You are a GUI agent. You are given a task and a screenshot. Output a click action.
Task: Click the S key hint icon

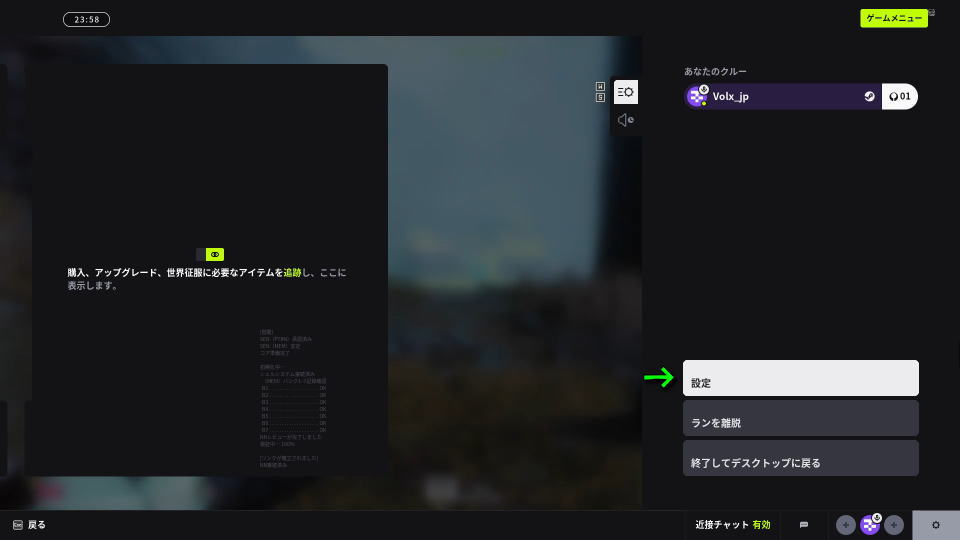tap(600, 97)
